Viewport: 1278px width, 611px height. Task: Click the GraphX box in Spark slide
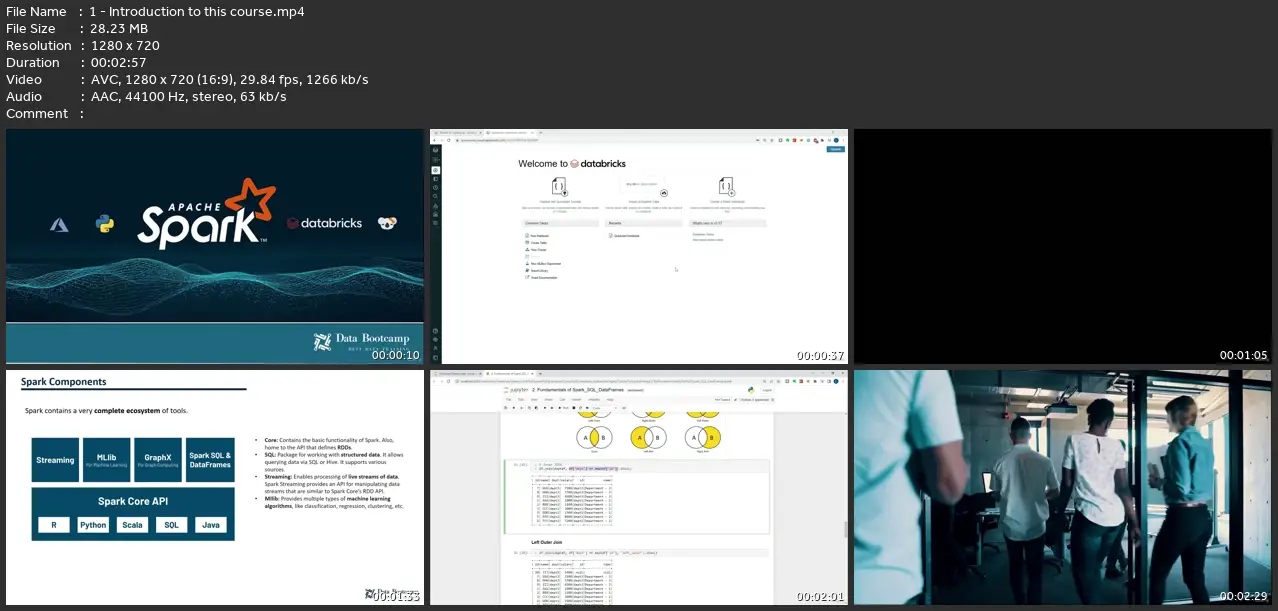click(x=158, y=460)
